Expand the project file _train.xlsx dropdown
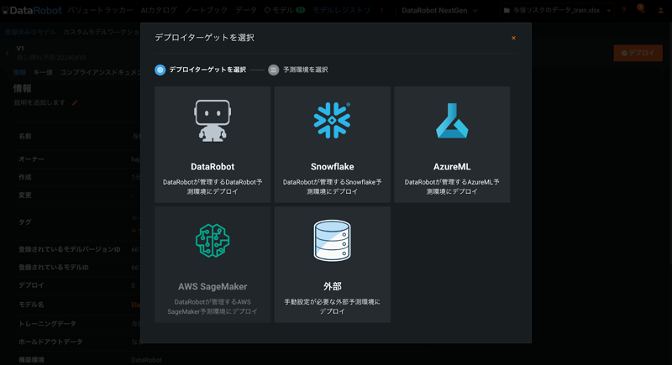Image resolution: width=672 pixels, height=365 pixels. 557,10
